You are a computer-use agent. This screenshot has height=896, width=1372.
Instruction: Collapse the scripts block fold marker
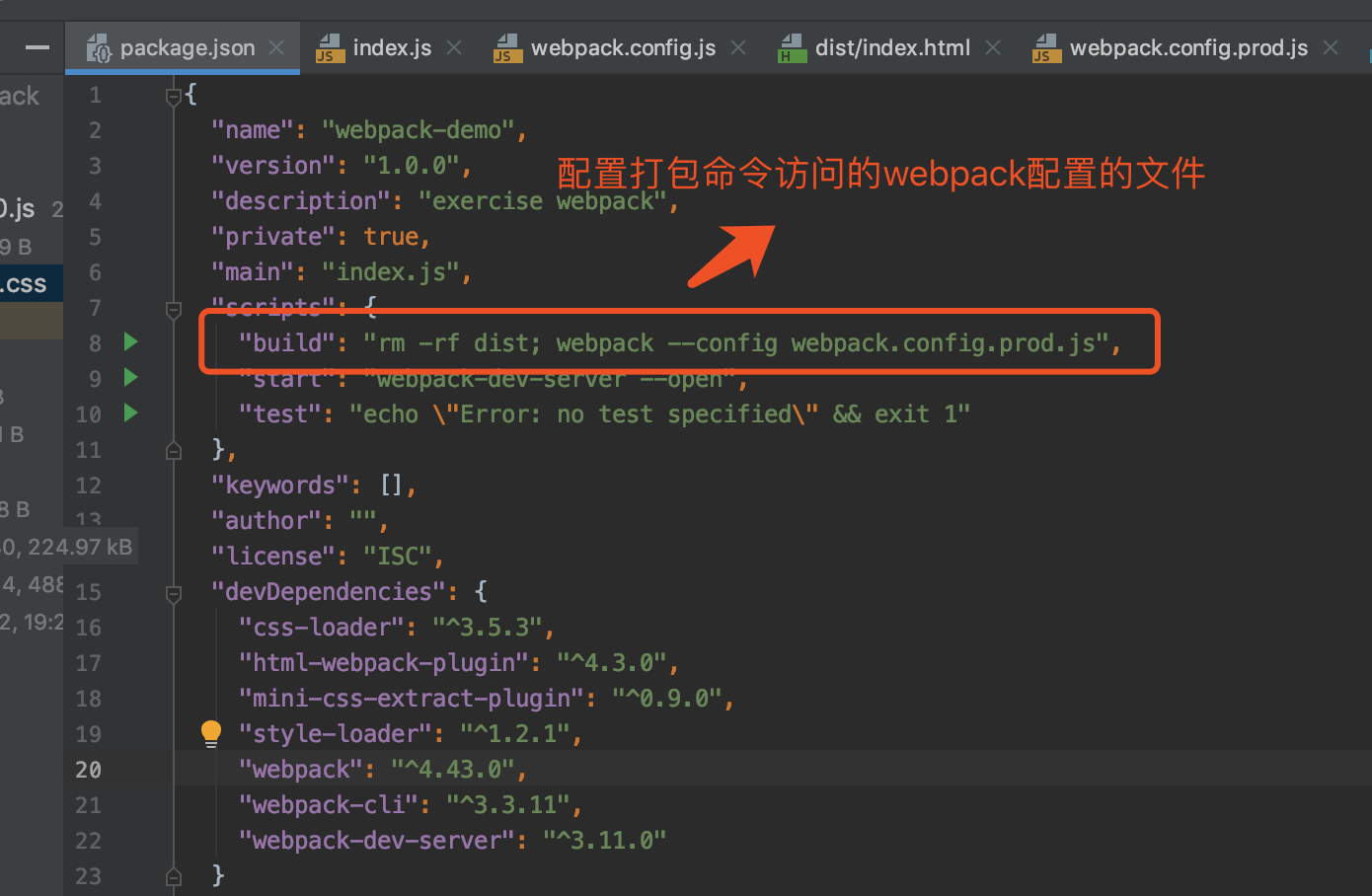[174, 310]
